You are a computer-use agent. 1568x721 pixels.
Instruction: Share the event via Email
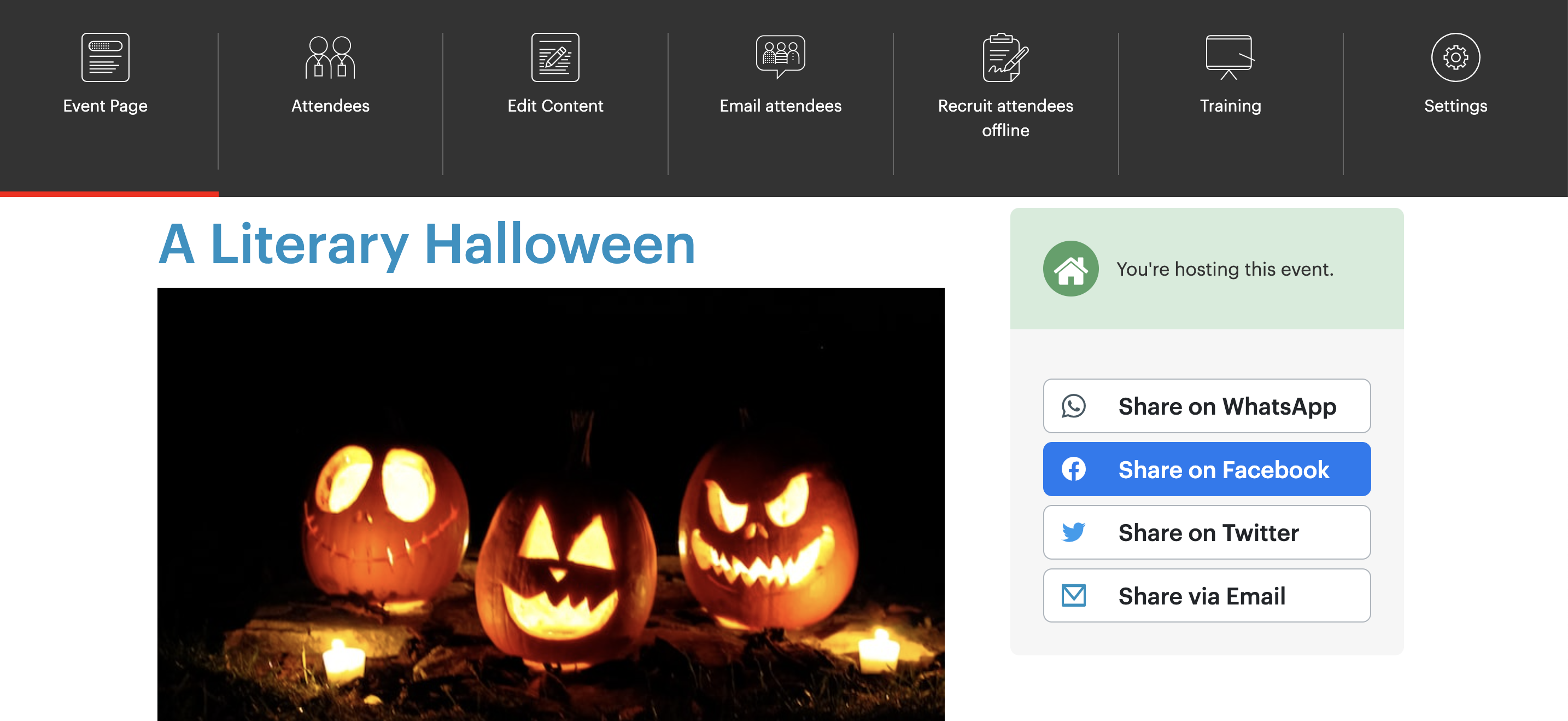(1207, 596)
